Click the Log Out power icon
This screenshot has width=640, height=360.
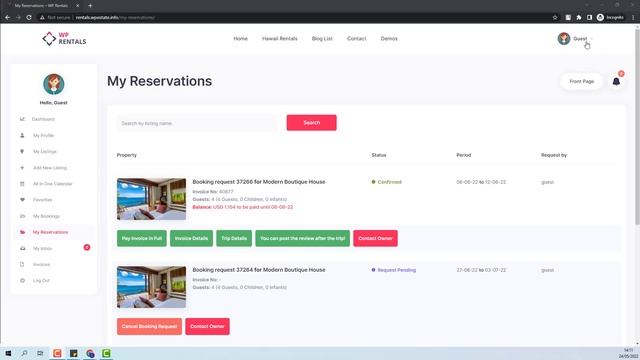point(22,280)
